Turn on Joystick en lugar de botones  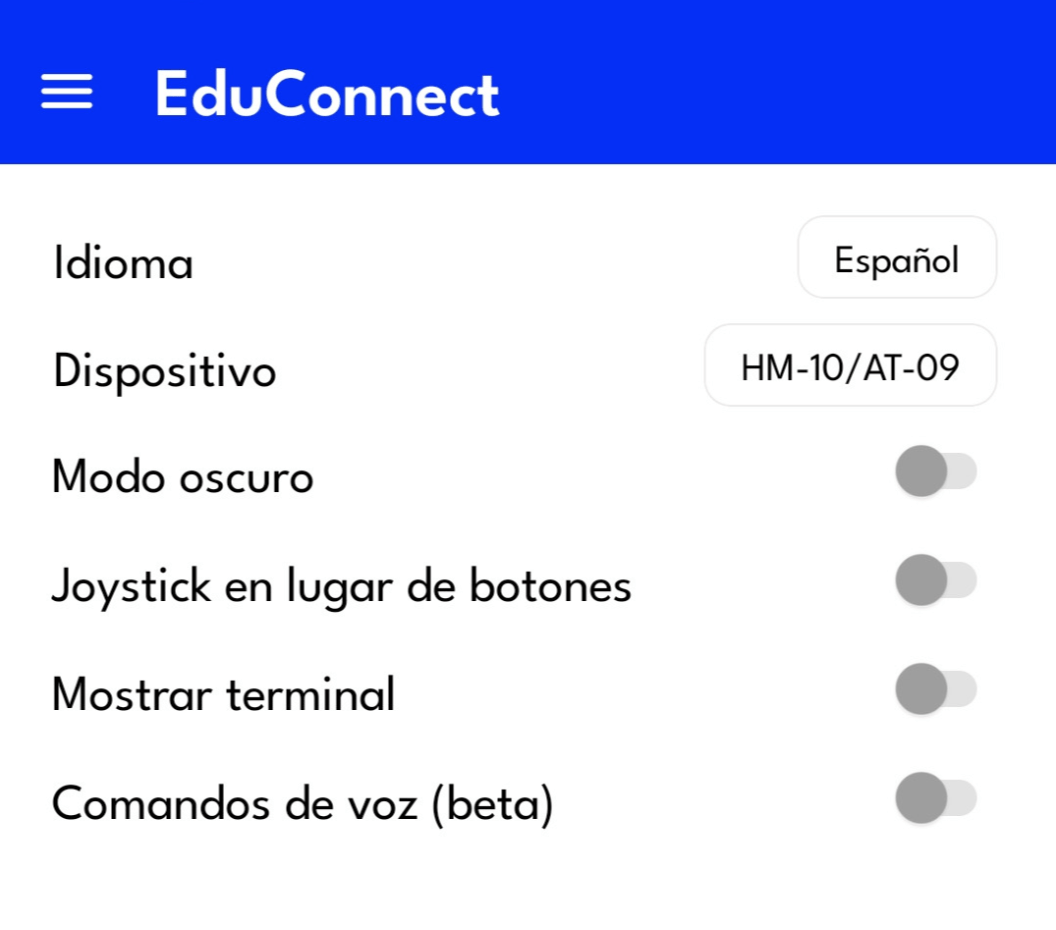click(x=936, y=580)
